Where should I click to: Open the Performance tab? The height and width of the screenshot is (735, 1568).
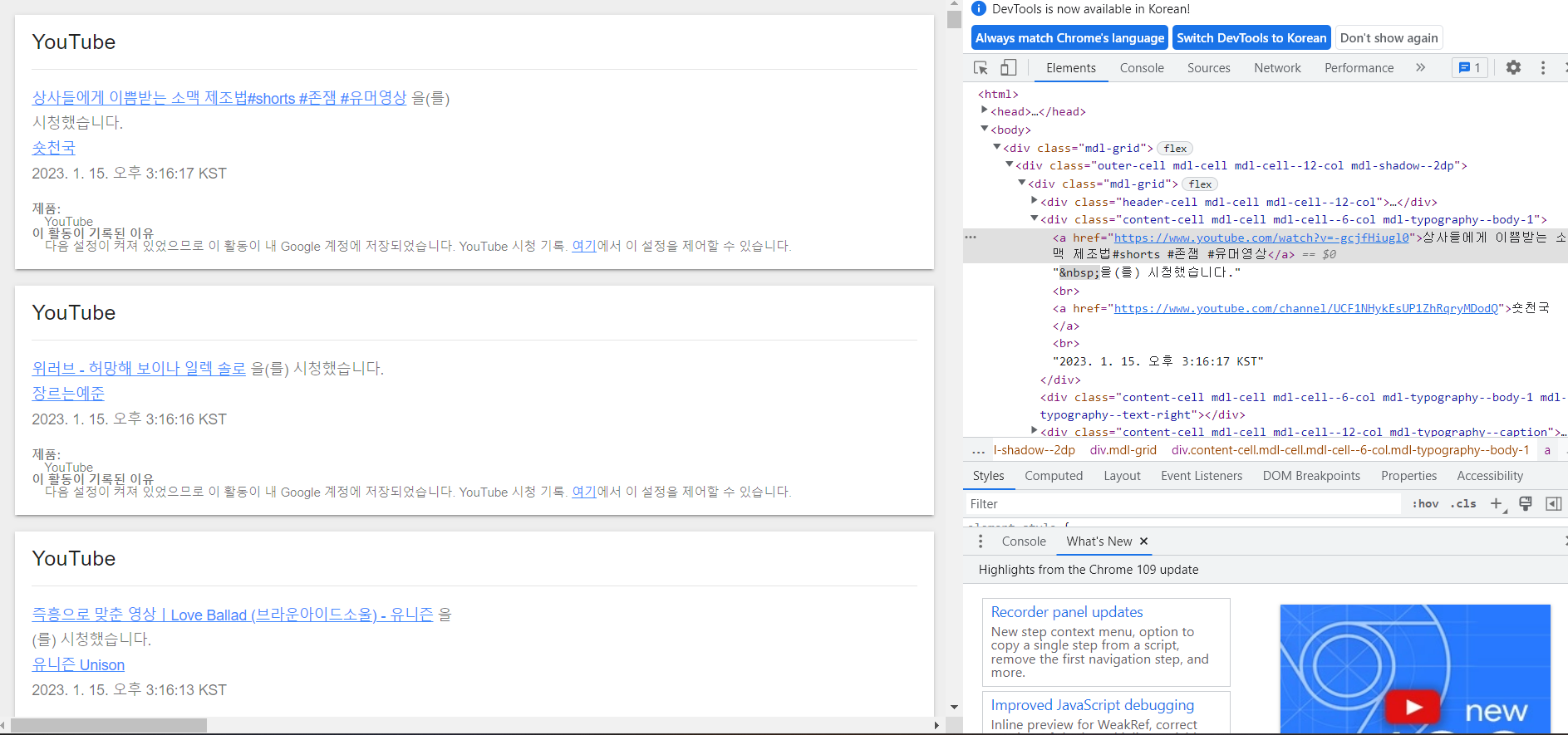pyautogui.click(x=1359, y=68)
